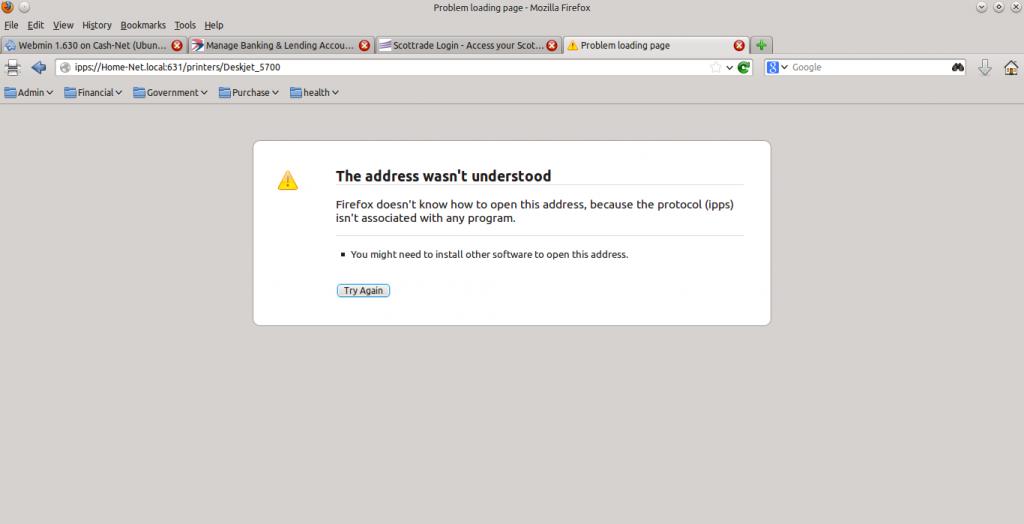Close the Scottrade Login tab
This screenshot has width=1024, height=524.
point(552,45)
